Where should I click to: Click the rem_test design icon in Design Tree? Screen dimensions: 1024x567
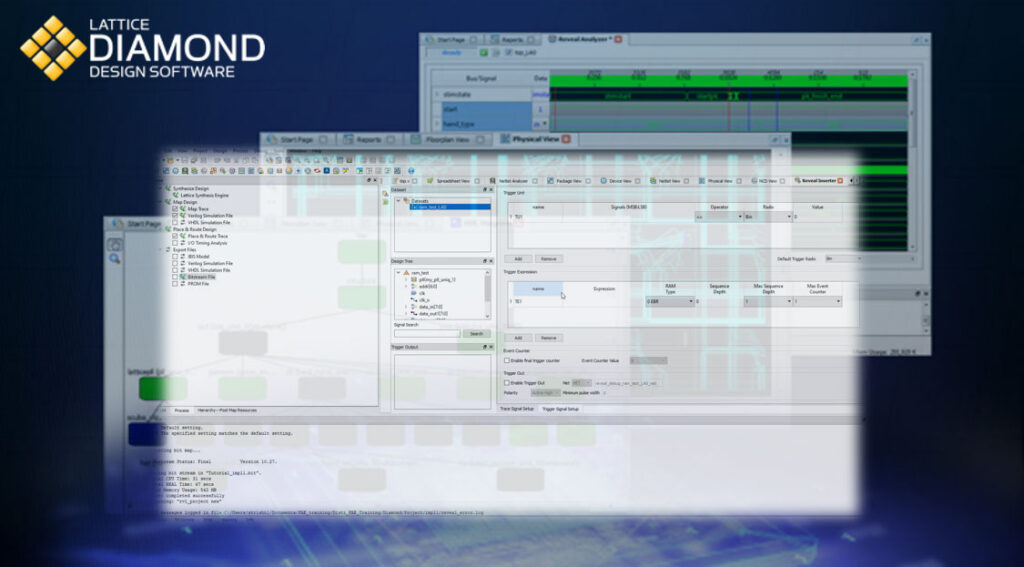click(x=405, y=272)
